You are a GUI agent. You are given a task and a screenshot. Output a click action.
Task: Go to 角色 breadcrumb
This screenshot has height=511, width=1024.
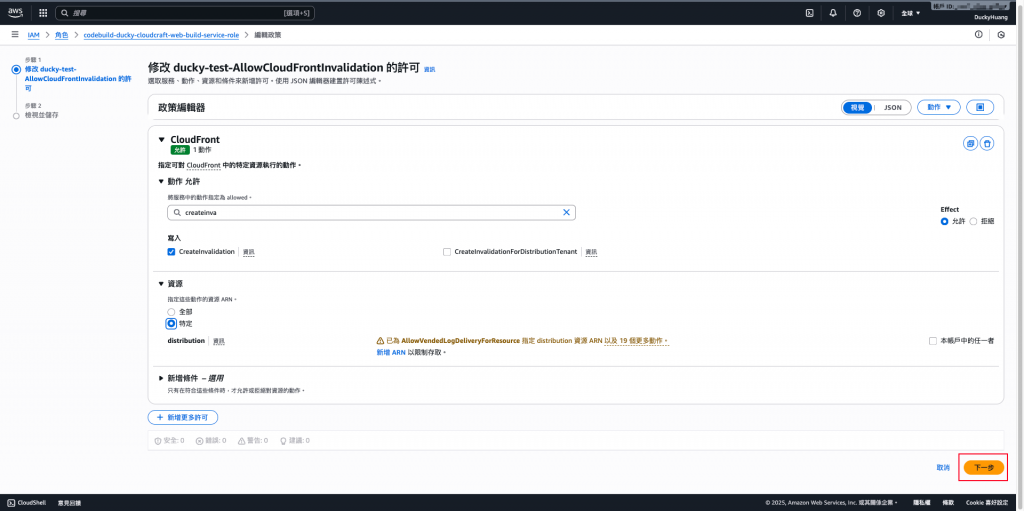point(61,35)
